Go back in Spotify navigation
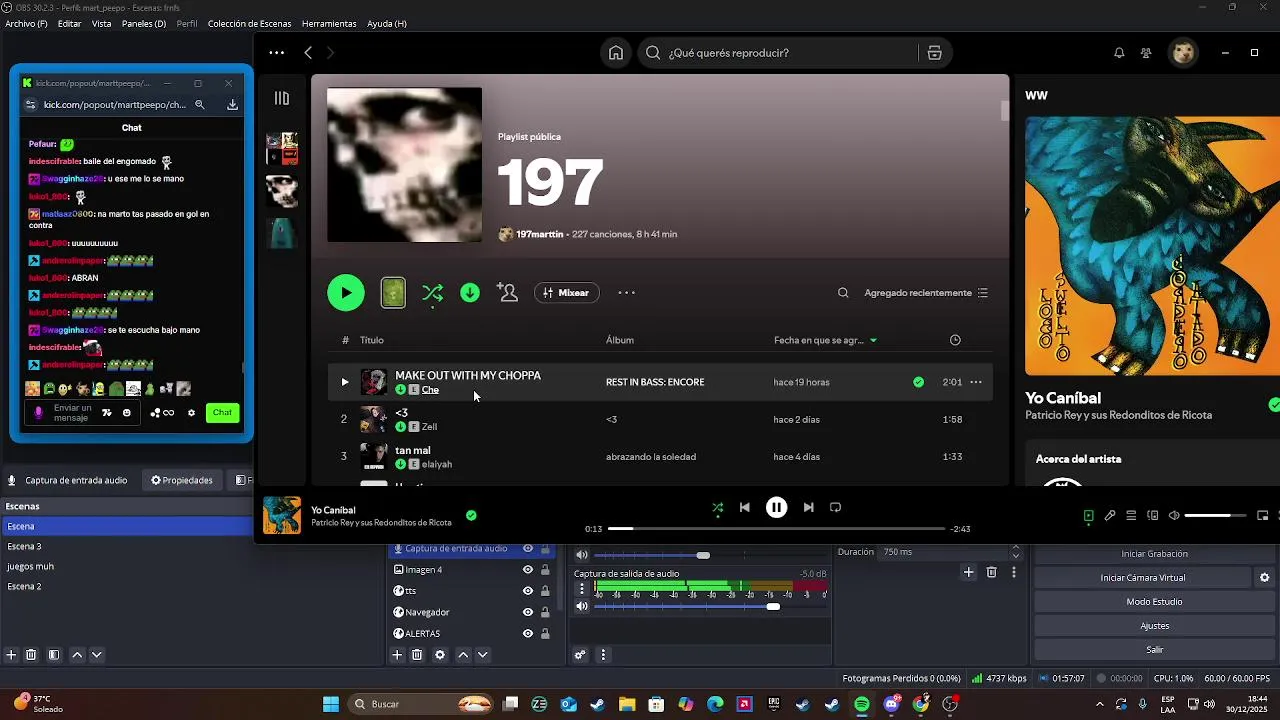Image resolution: width=1280 pixels, height=720 pixels. [308, 53]
